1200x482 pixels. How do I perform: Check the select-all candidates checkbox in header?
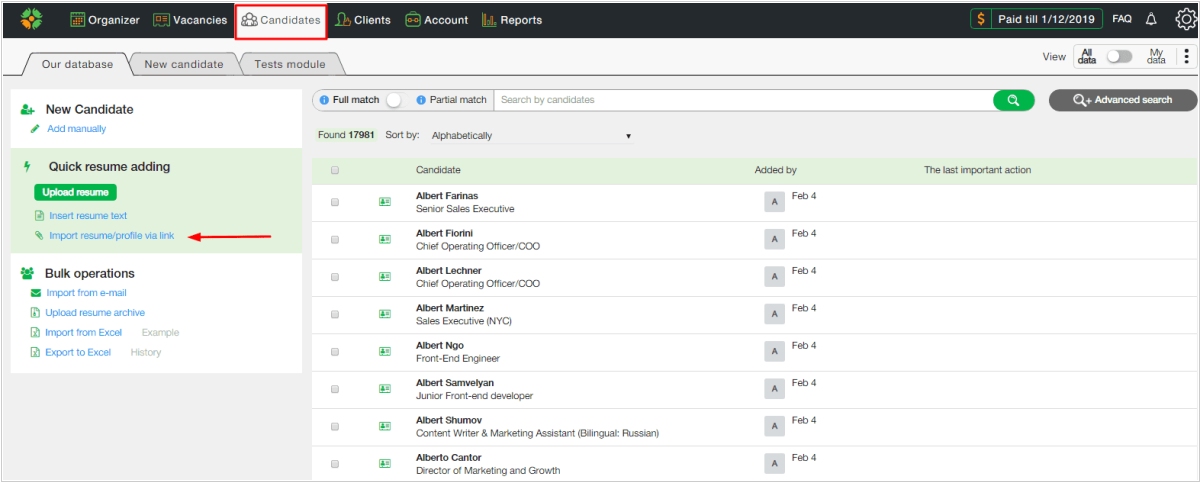335,170
